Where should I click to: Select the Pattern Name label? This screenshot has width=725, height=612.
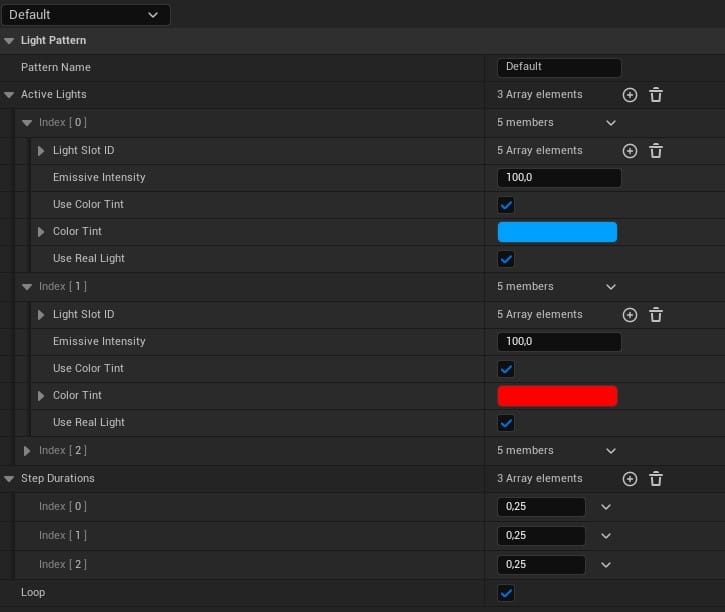pyautogui.click(x=55, y=67)
